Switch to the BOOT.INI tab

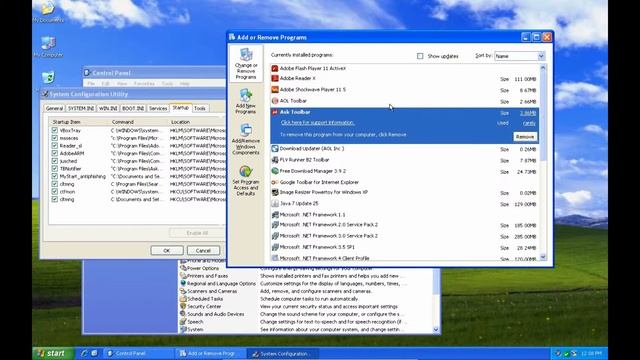pyautogui.click(x=133, y=109)
